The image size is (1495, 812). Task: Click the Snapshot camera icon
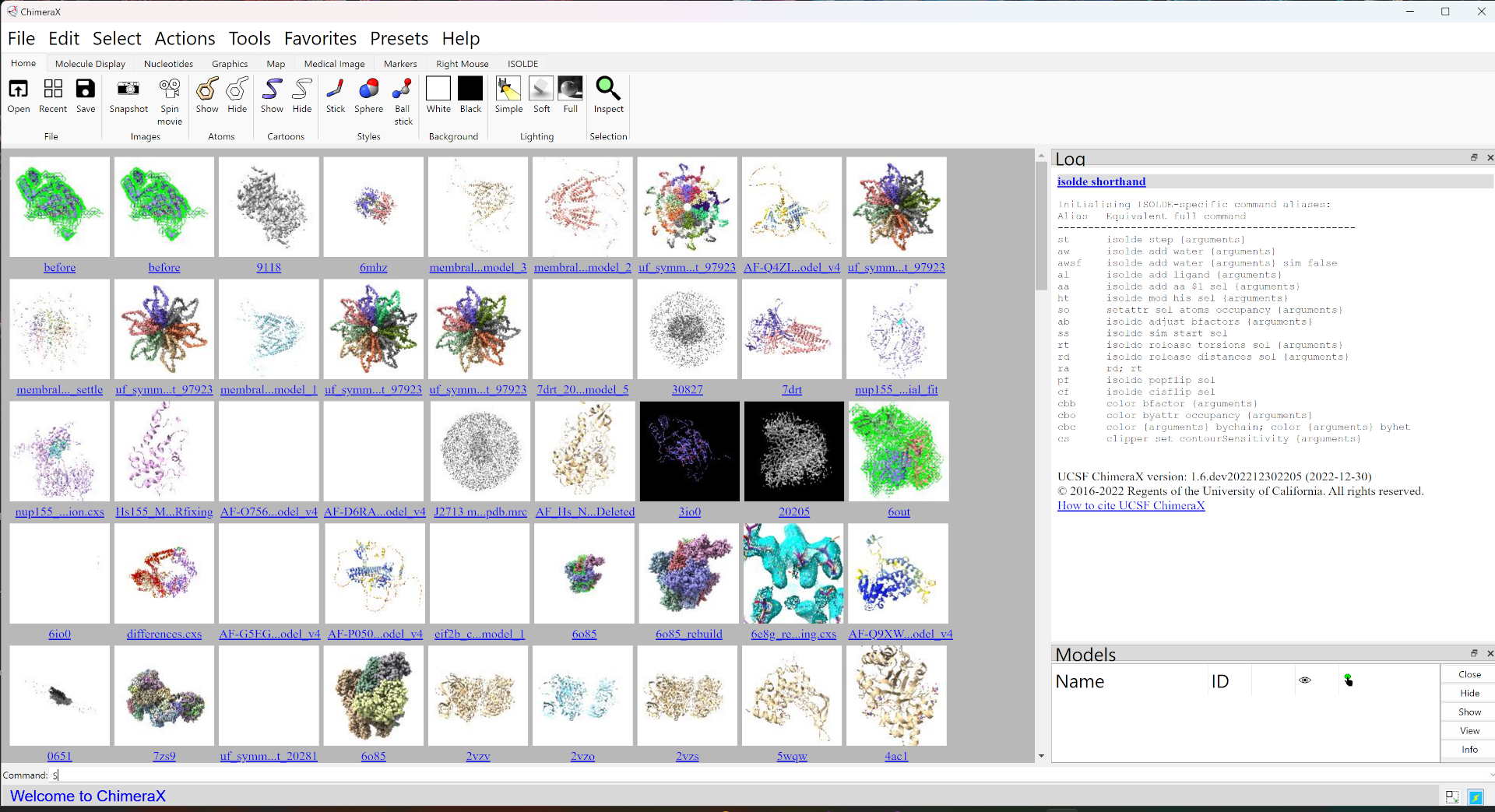[x=128, y=90]
